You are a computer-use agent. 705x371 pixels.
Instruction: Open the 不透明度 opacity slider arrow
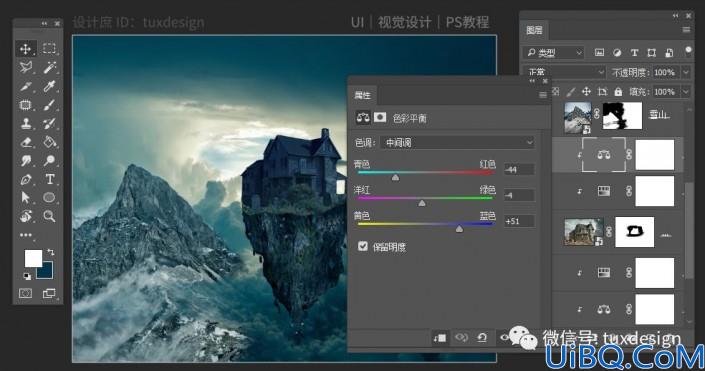coord(686,72)
